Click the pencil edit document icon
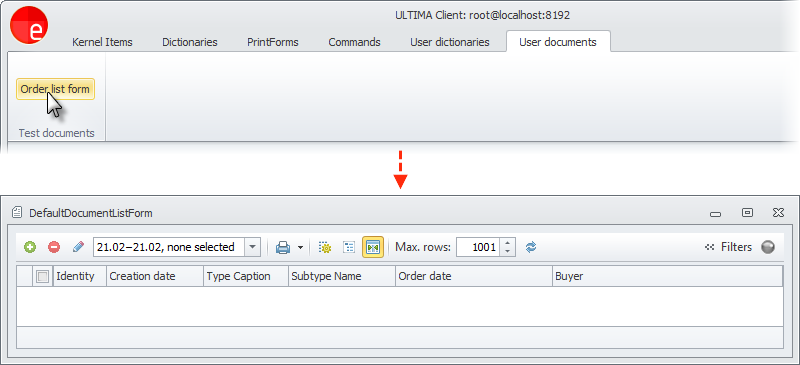 [x=78, y=248]
